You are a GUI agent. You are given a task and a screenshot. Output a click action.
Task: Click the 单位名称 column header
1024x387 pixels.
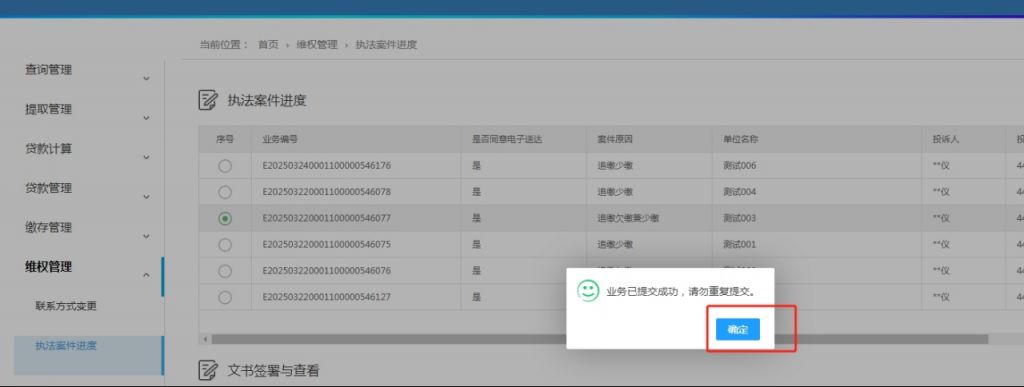point(741,139)
